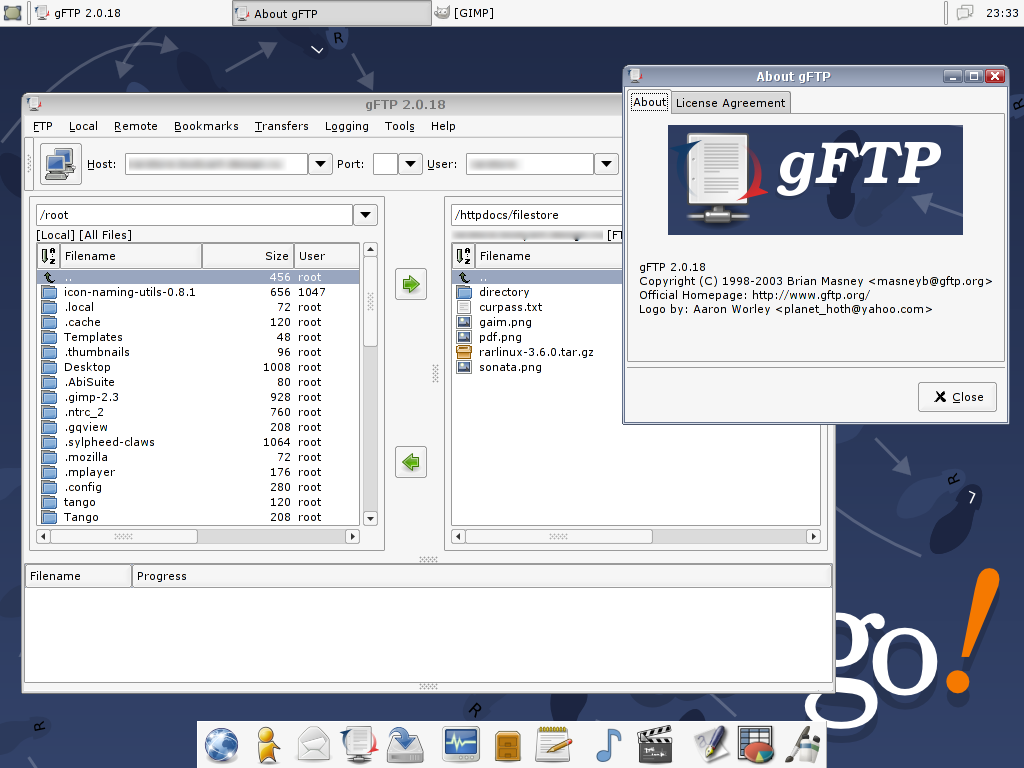Select the icon-naming-utils-0.8.1 folder
This screenshot has width=1024, height=768.
pyautogui.click(x=198, y=292)
